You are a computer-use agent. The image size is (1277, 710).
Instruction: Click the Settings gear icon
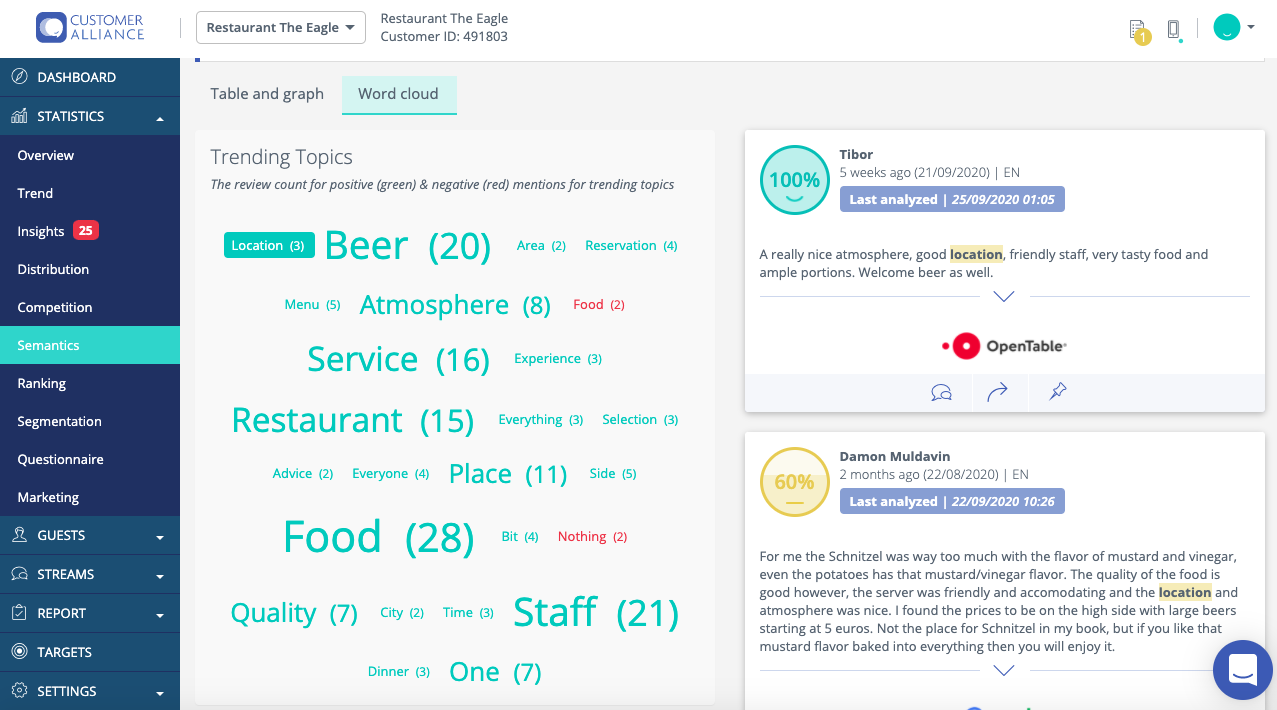pyautogui.click(x=19, y=691)
